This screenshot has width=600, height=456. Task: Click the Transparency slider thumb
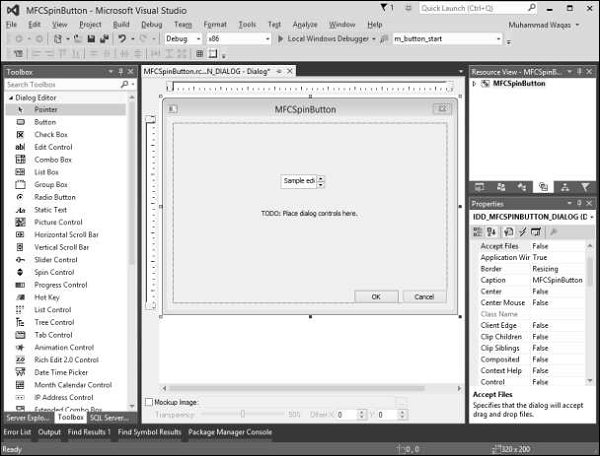click(243, 414)
